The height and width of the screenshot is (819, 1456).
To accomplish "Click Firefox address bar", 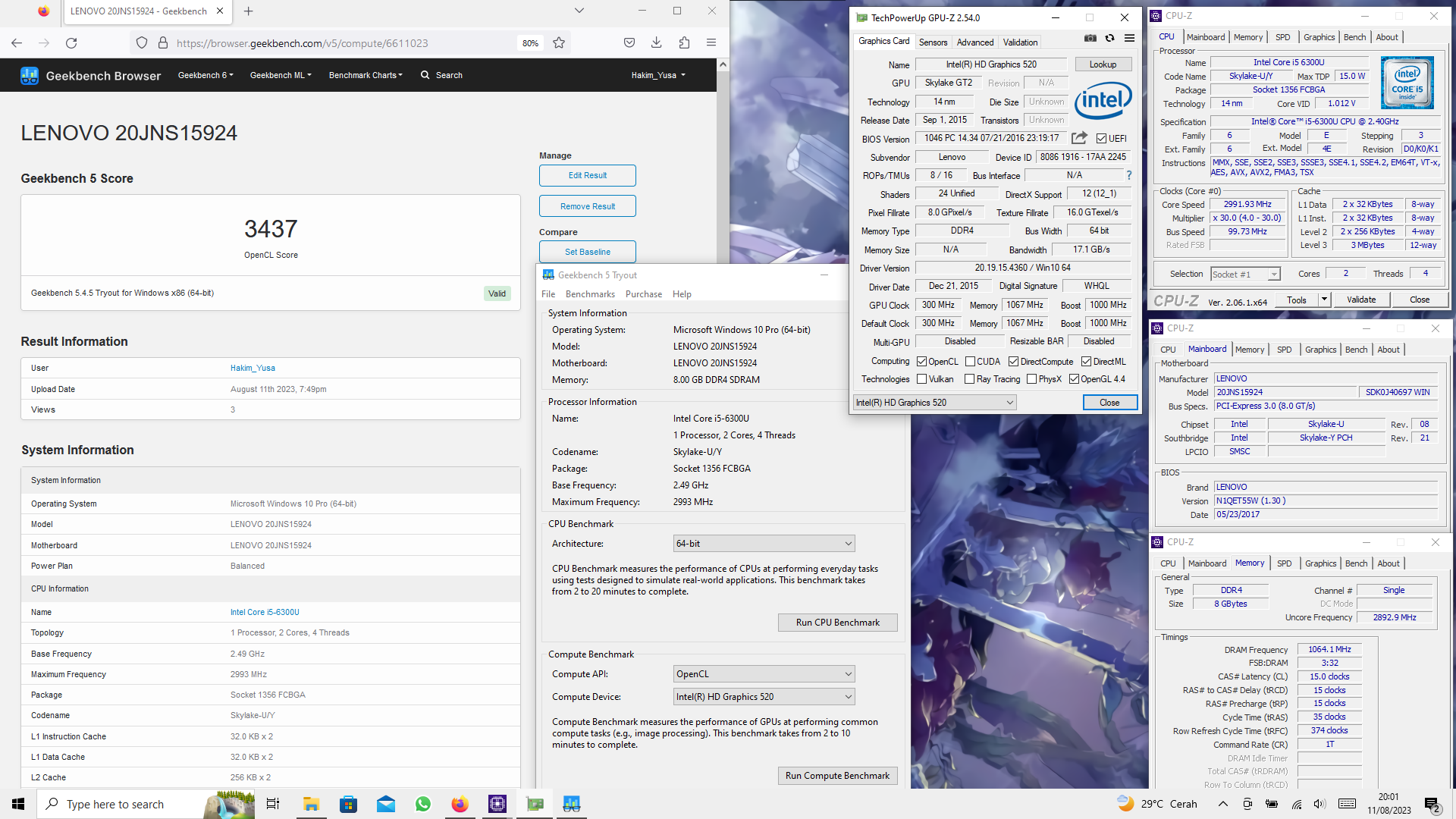I will 341,43.
